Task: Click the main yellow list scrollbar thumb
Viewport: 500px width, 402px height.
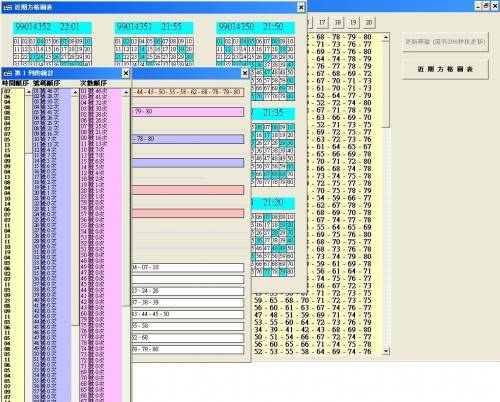Action: point(386,84)
